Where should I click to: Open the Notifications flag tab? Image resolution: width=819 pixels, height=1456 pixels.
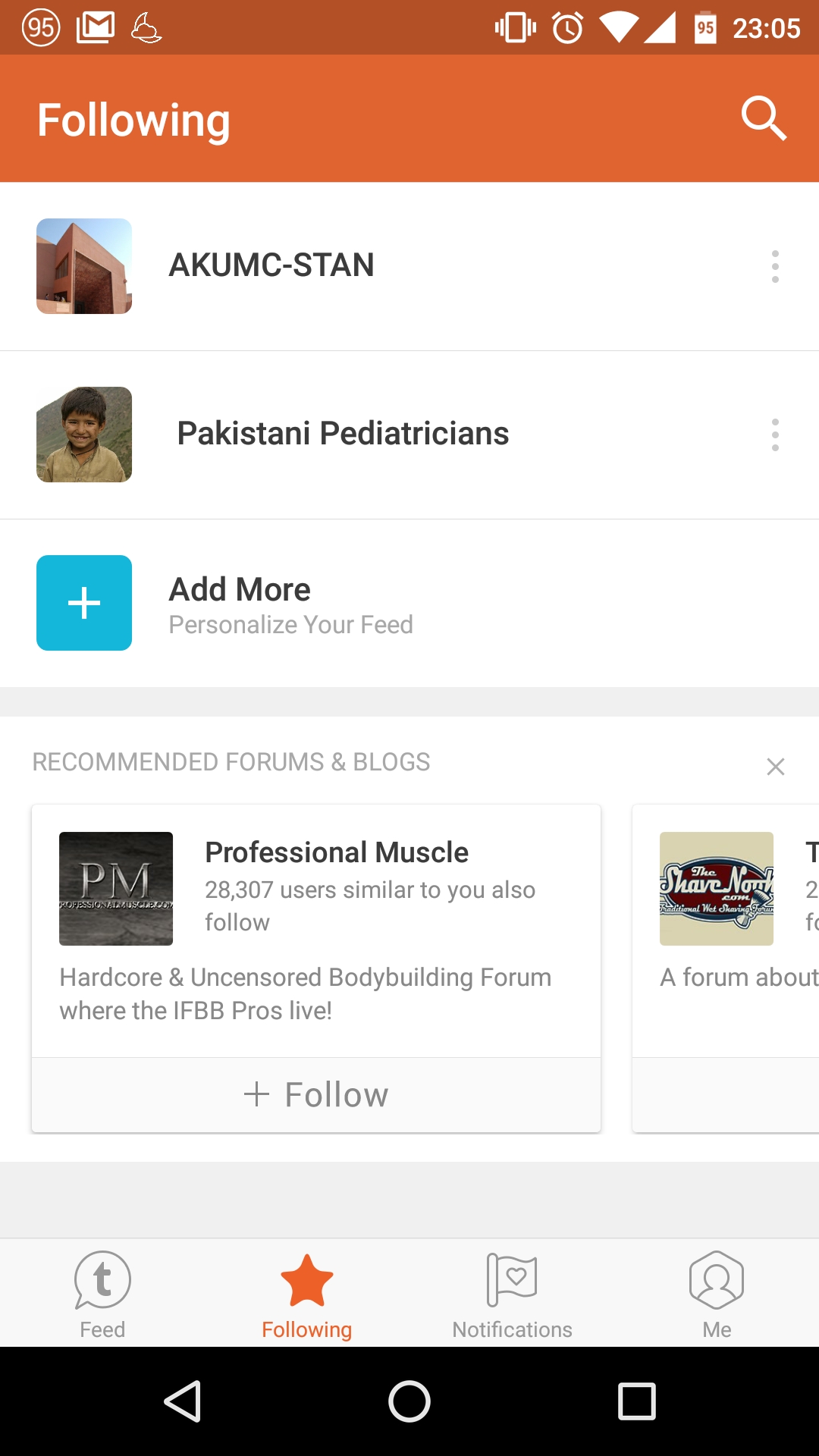[x=512, y=1294]
